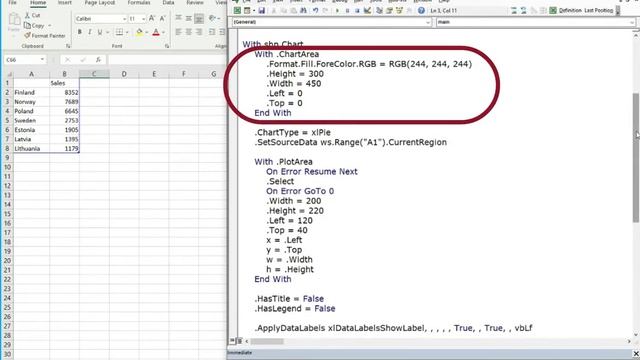The height and width of the screenshot is (360, 640).
Task: Open the Font dialog launcher
Action: (167, 46)
